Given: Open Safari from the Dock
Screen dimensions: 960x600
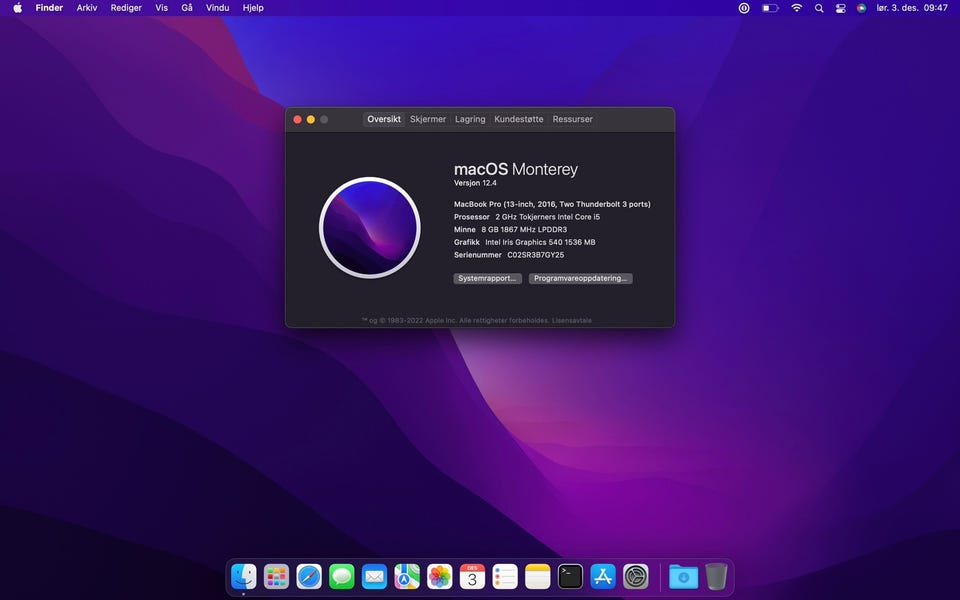Looking at the screenshot, I should 309,576.
